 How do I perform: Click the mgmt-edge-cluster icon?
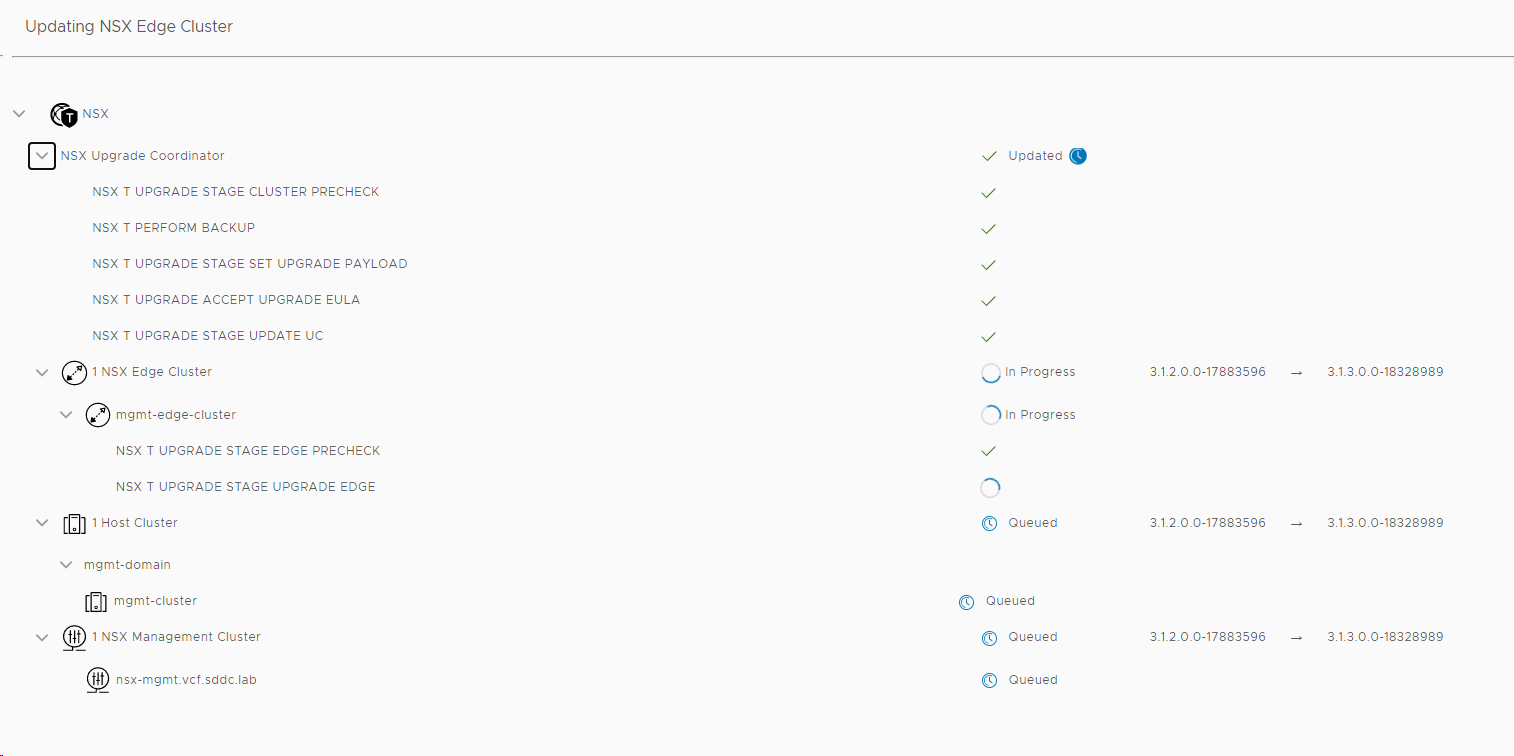(98, 415)
